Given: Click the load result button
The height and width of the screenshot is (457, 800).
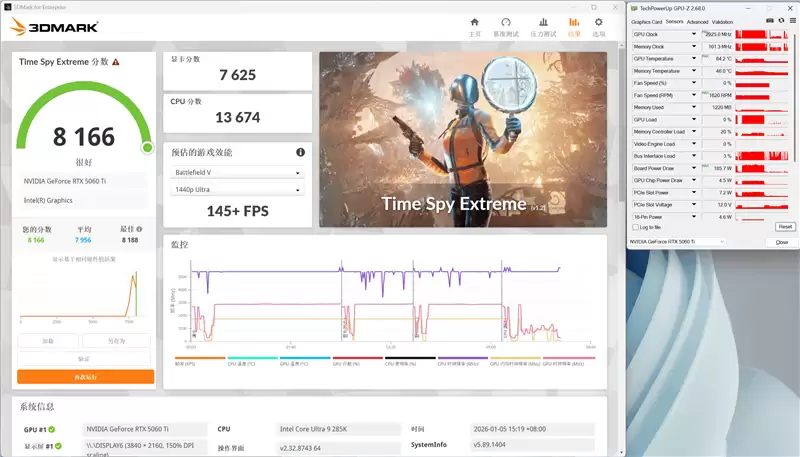Looking at the screenshot, I should pyautogui.click(x=48, y=341).
